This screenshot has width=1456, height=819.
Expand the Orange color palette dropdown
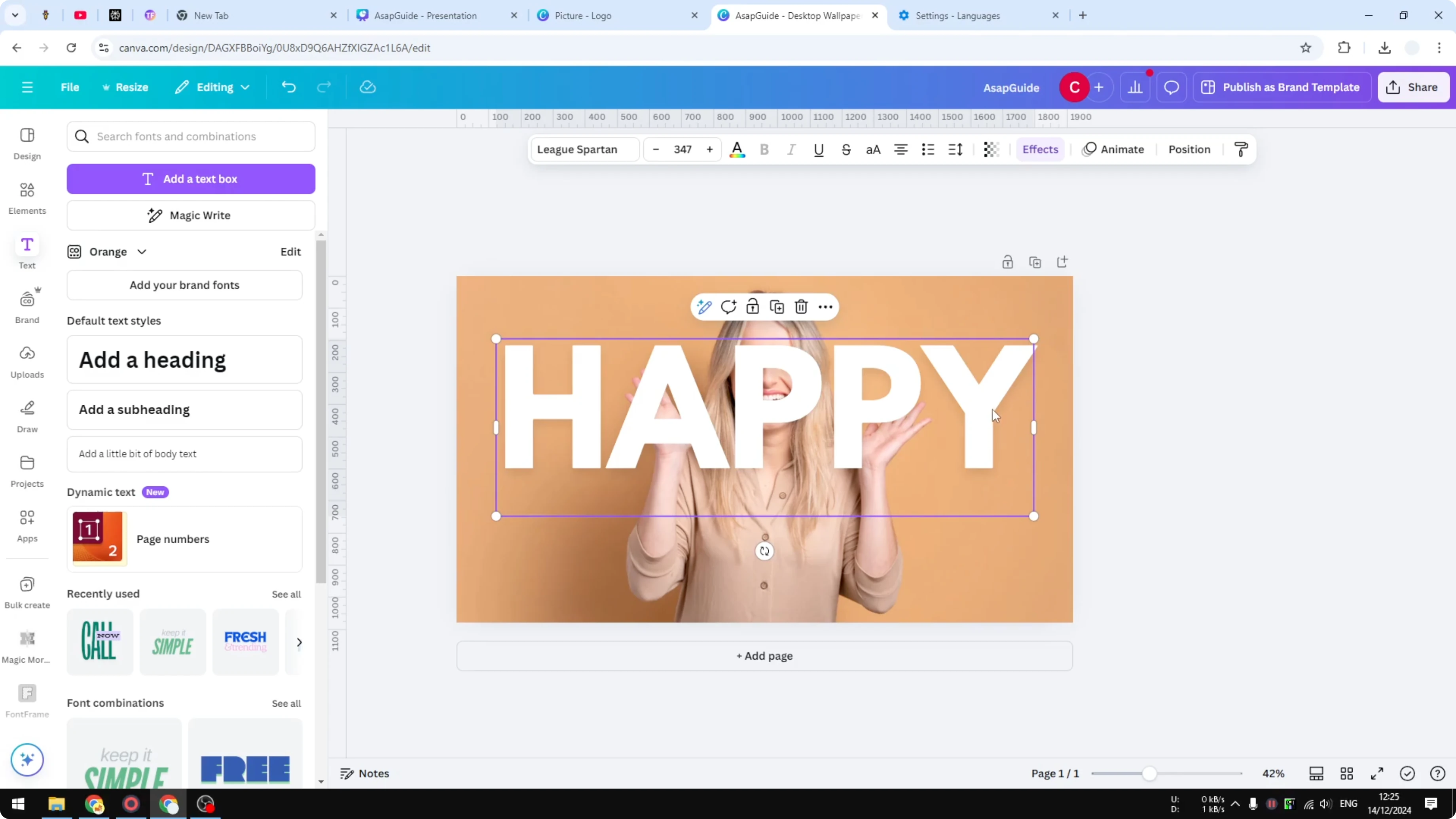click(142, 252)
